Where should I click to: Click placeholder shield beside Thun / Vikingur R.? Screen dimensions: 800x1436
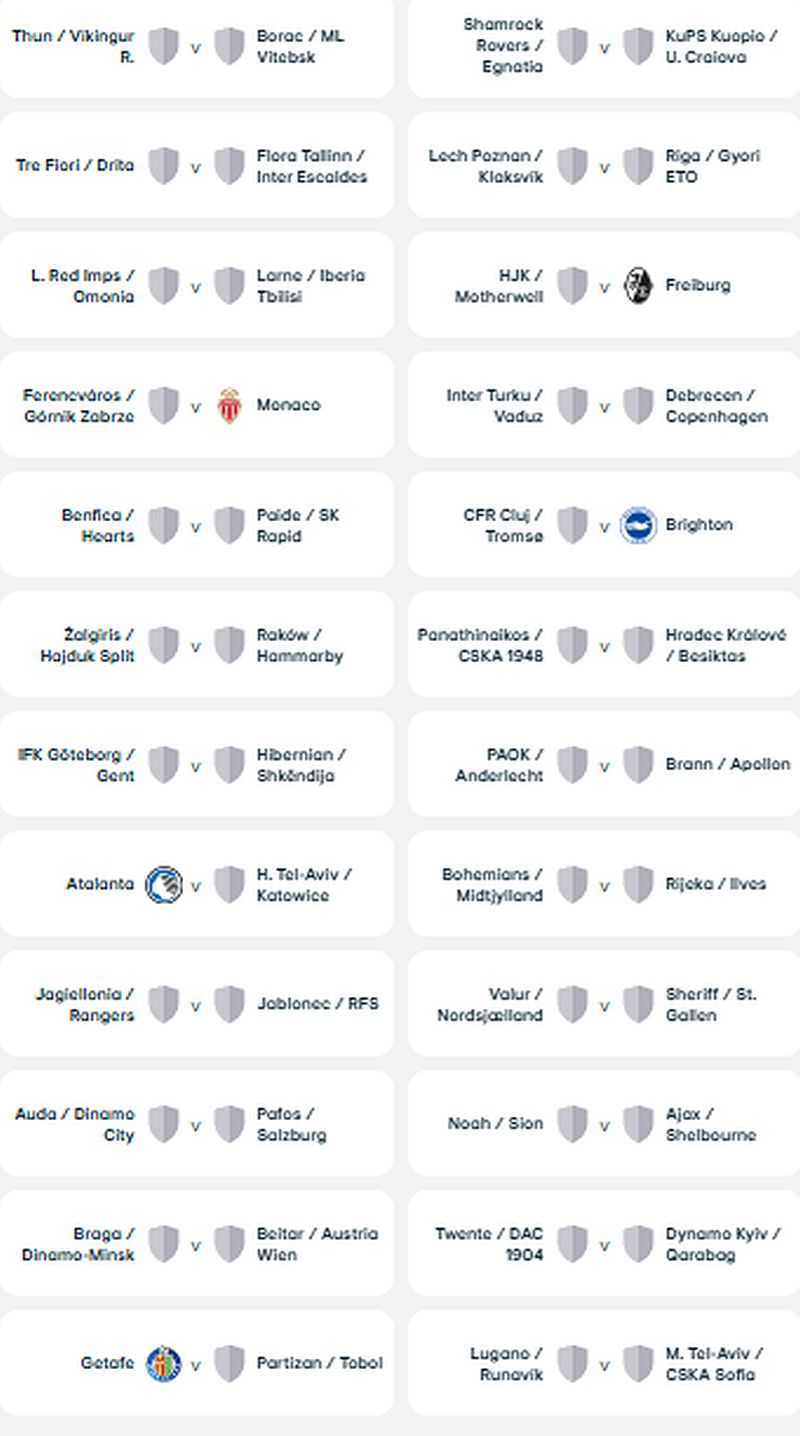(164, 46)
